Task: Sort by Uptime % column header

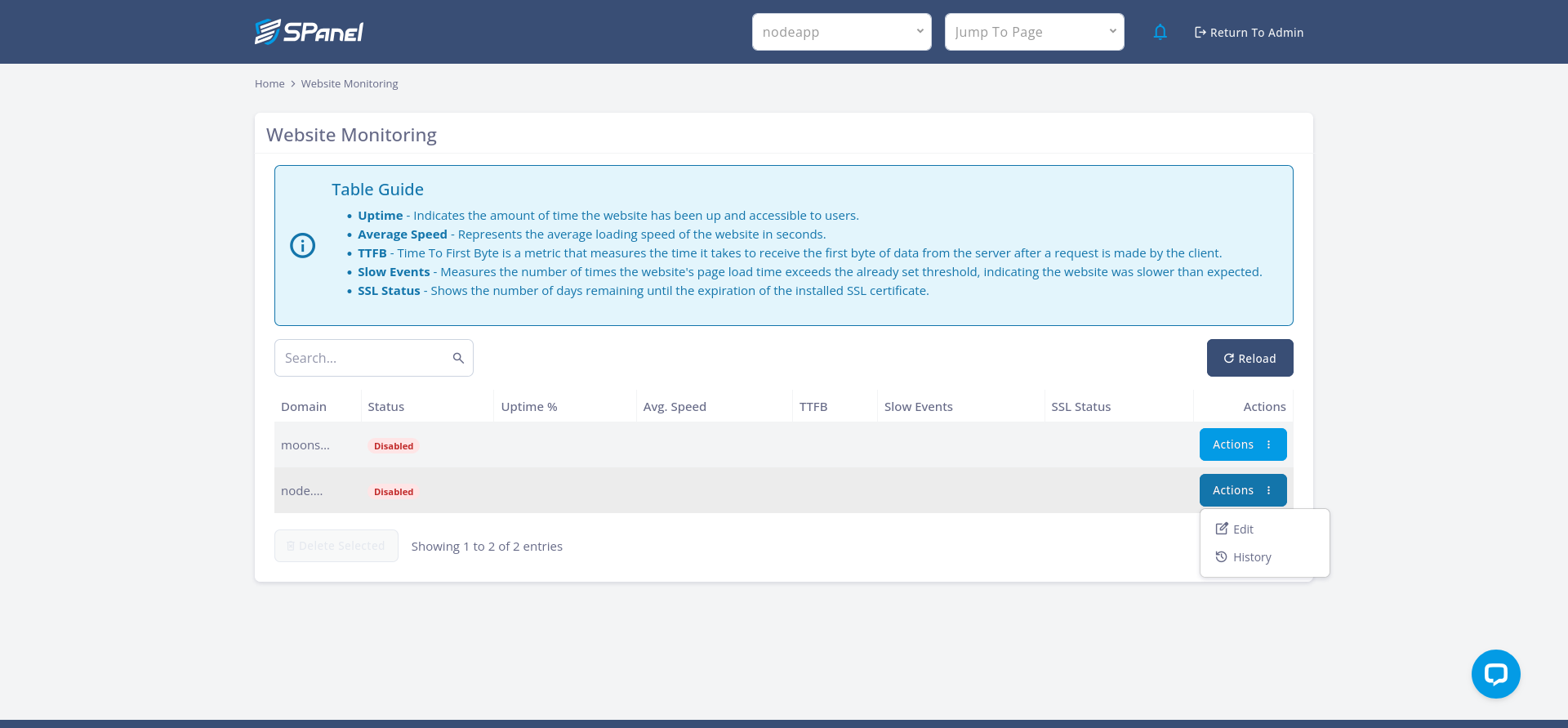Action: (565, 406)
